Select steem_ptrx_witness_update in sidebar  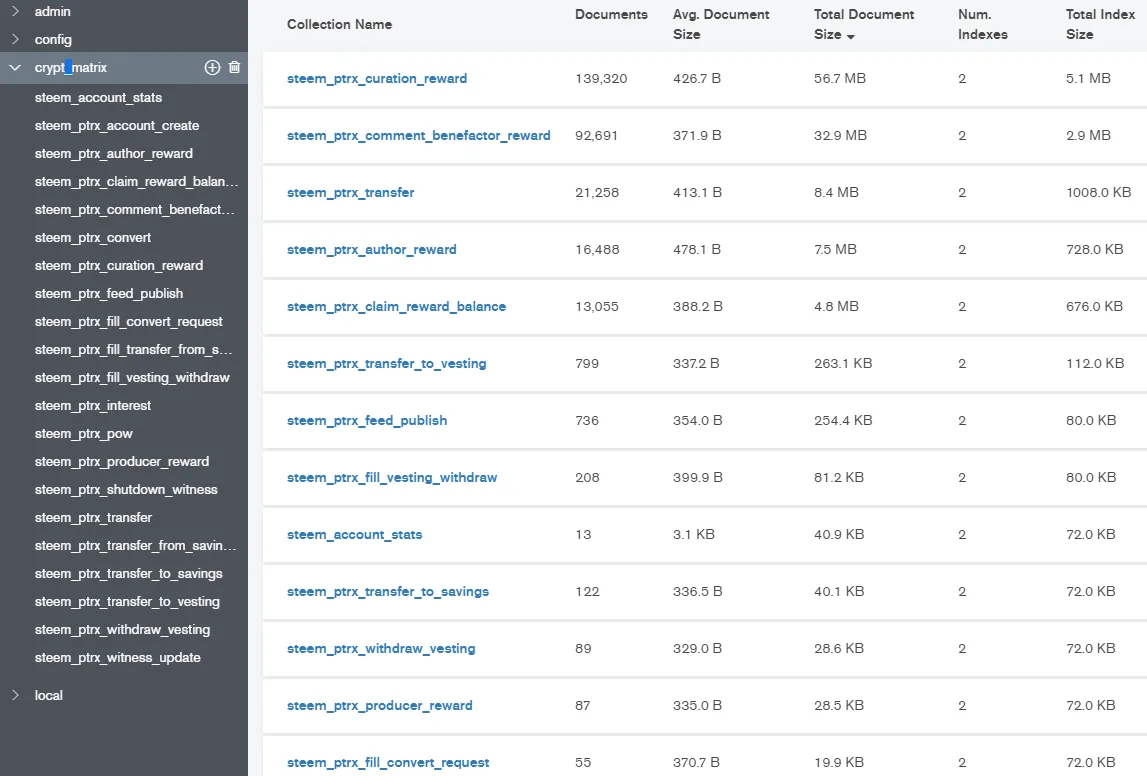pos(117,658)
